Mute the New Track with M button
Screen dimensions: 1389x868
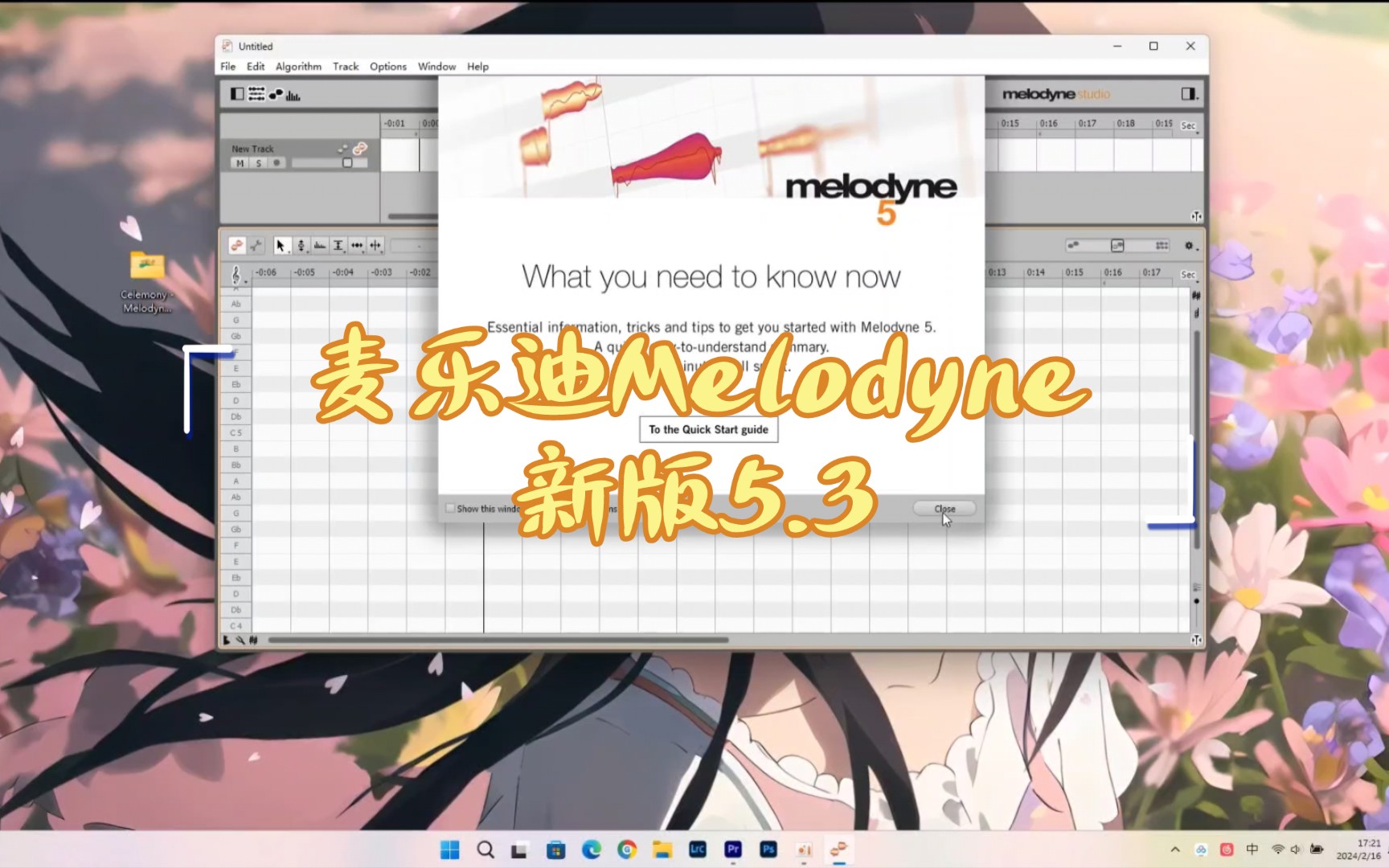[x=240, y=163]
